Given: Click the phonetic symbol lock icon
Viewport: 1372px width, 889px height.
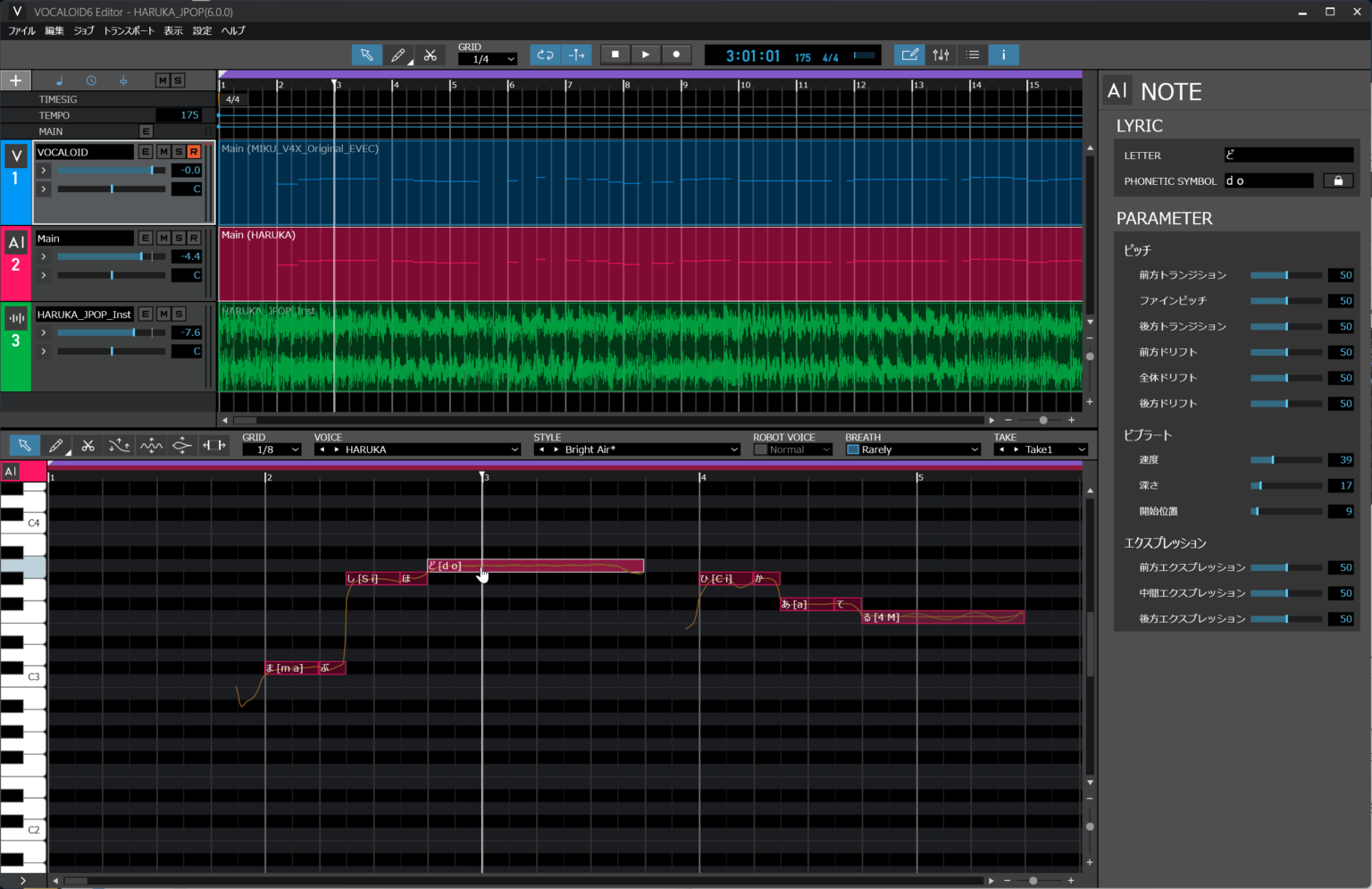Looking at the screenshot, I should 1337,180.
